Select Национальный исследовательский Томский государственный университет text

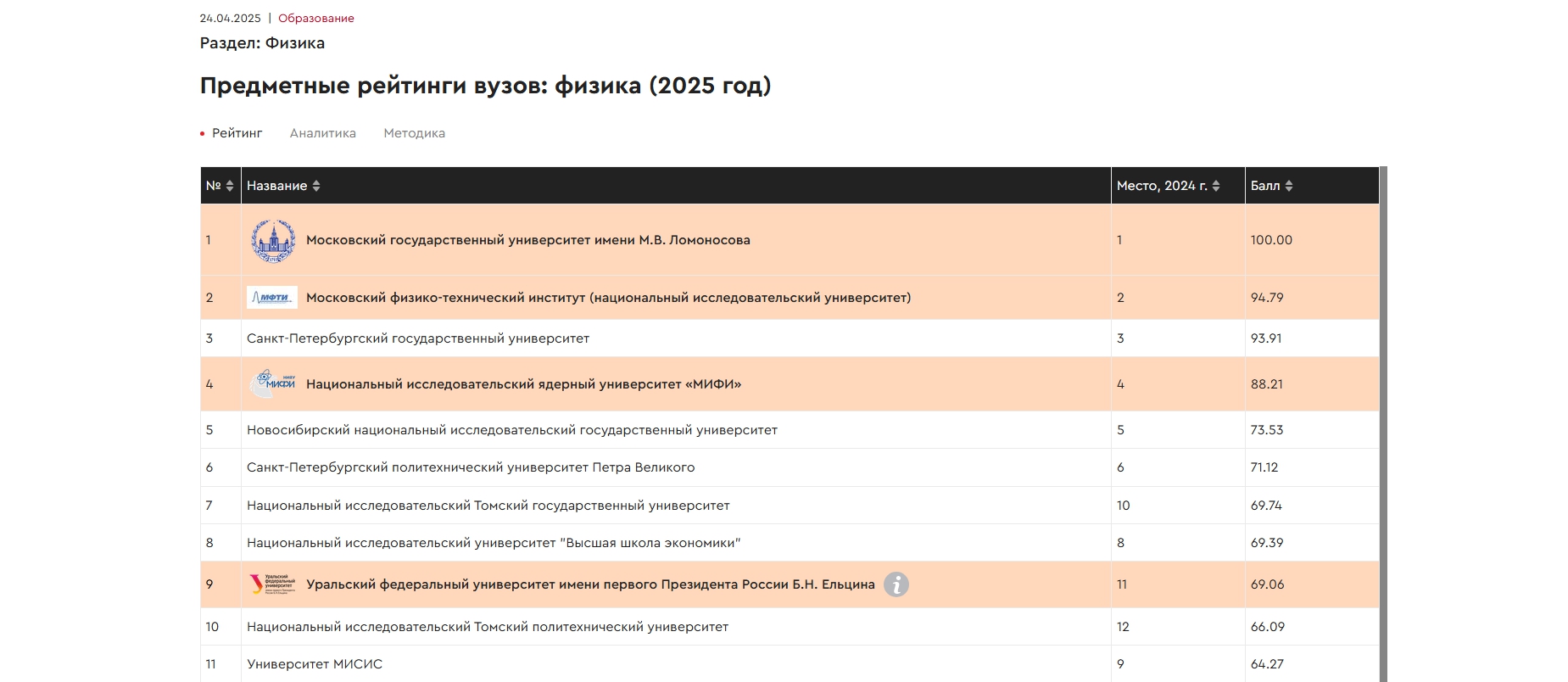point(488,506)
